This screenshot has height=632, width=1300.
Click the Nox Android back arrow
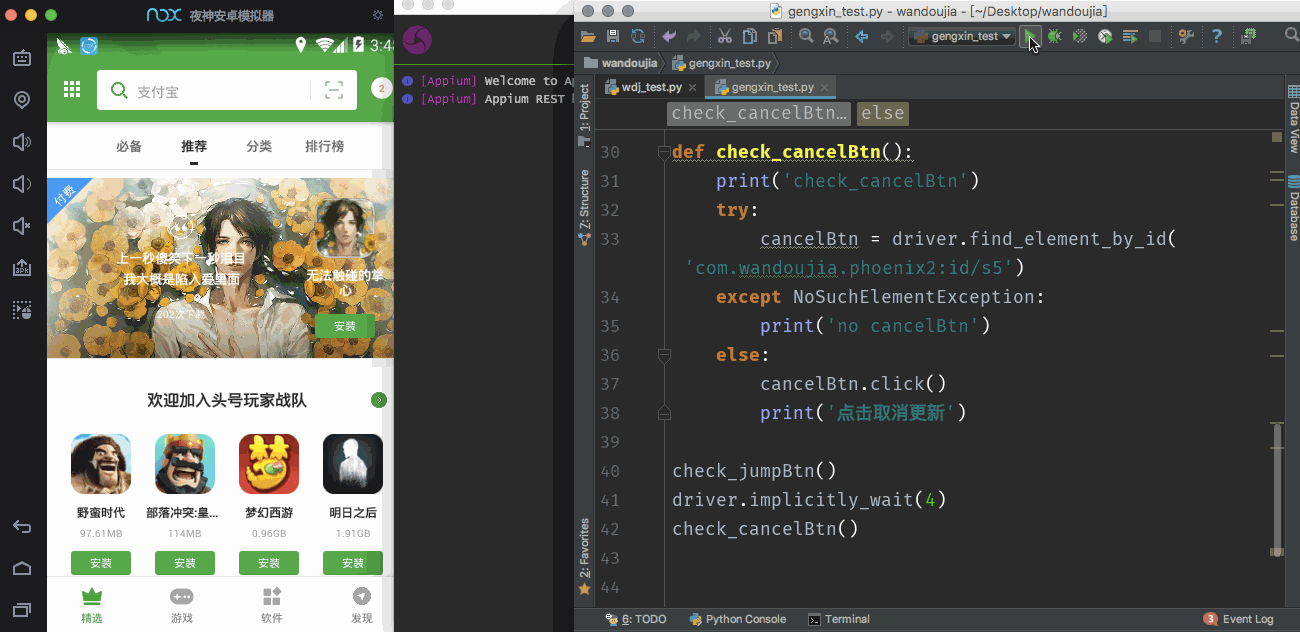pyautogui.click(x=22, y=527)
